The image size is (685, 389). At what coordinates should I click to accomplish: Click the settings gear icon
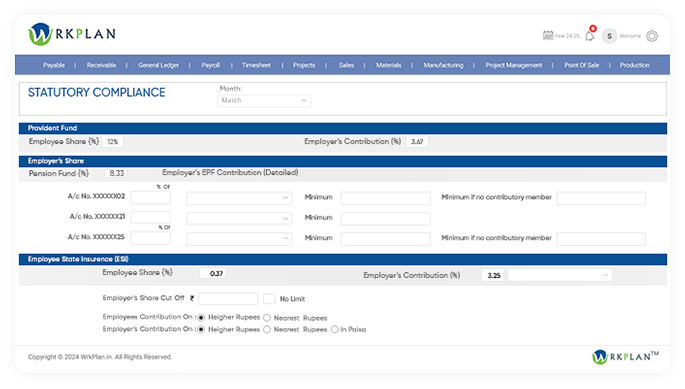652,36
